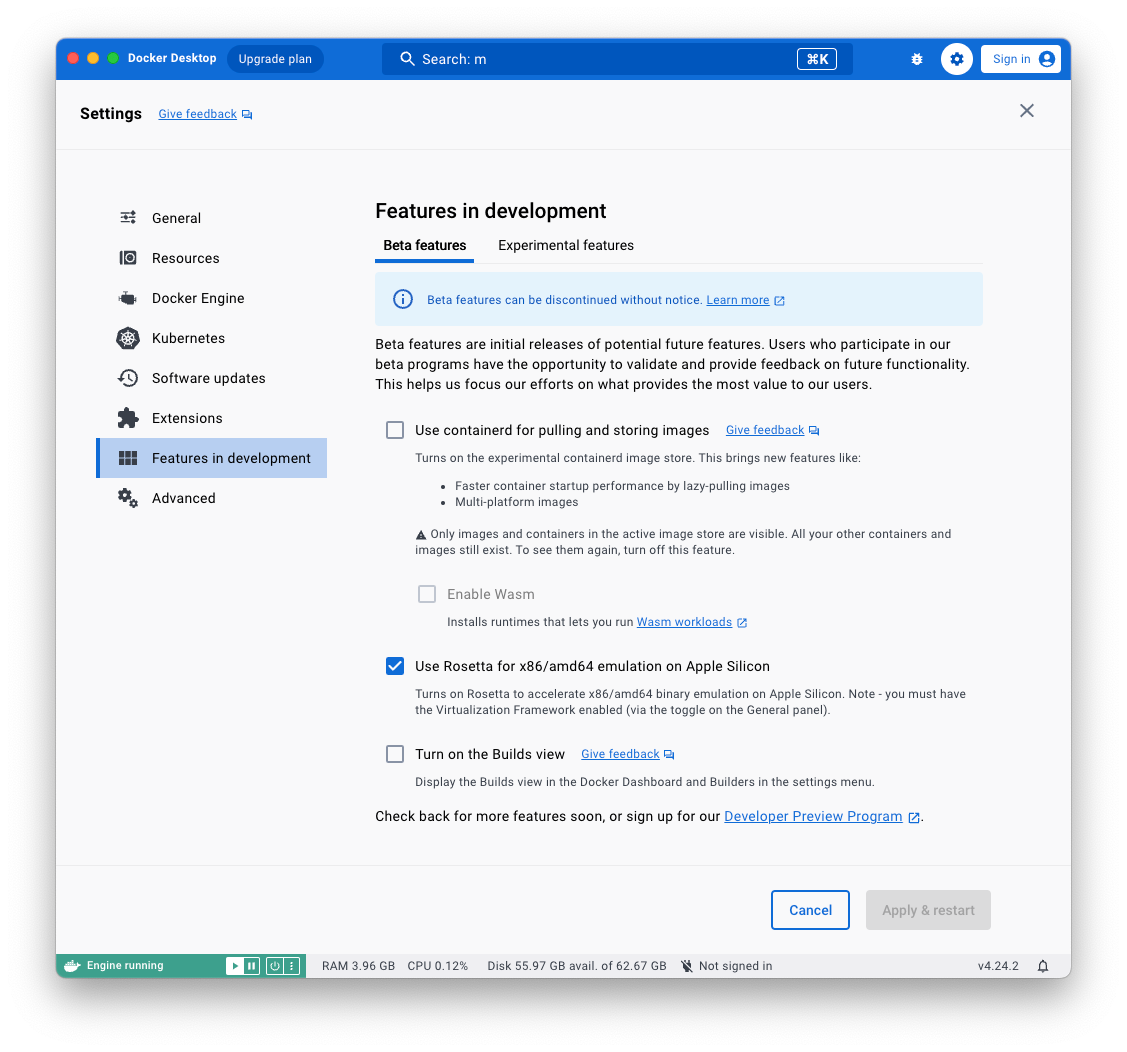Click the v4.24.2 version label

click(998, 966)
